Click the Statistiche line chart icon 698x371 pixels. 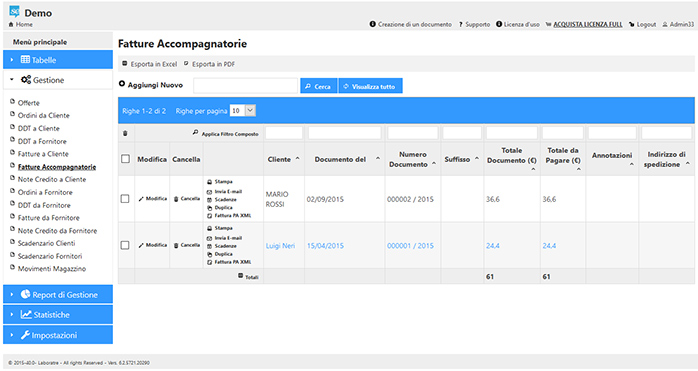click(26, 314)
